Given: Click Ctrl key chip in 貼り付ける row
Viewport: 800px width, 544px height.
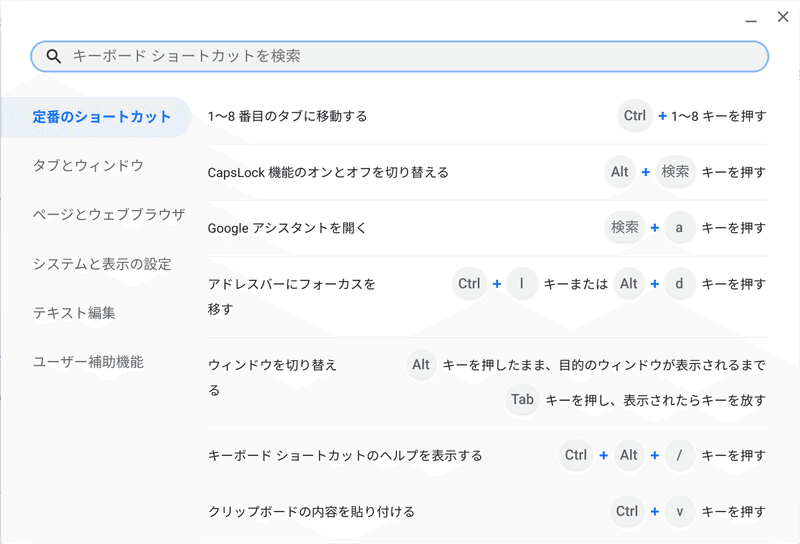Looking at the screenshot, I should tap(627, 511).
